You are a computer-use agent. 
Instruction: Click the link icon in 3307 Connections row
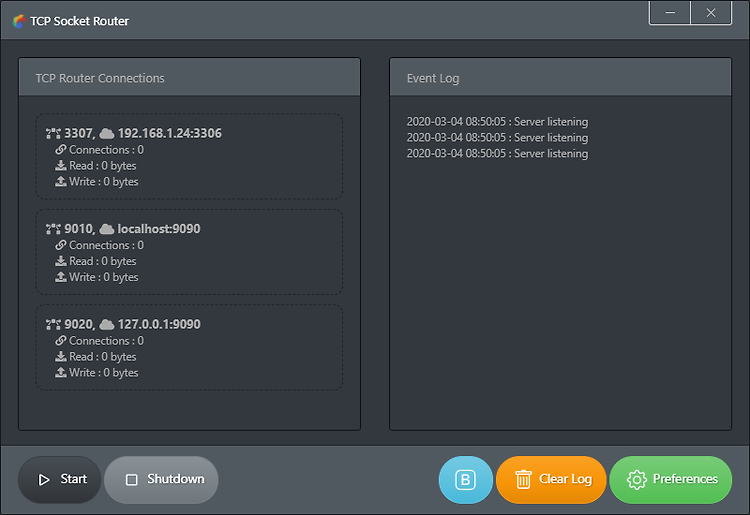[61, 150]
